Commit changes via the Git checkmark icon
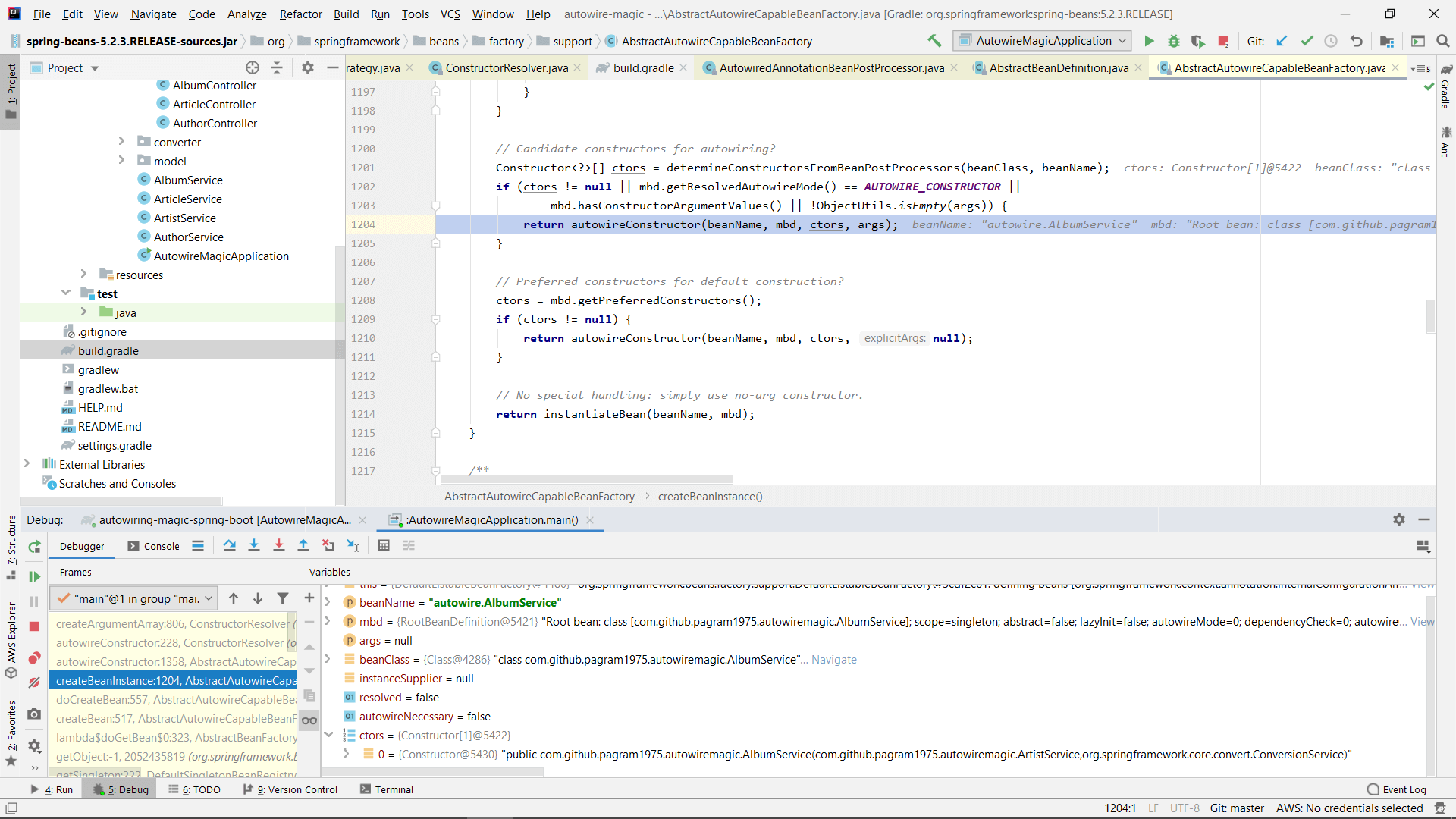 1307,42
